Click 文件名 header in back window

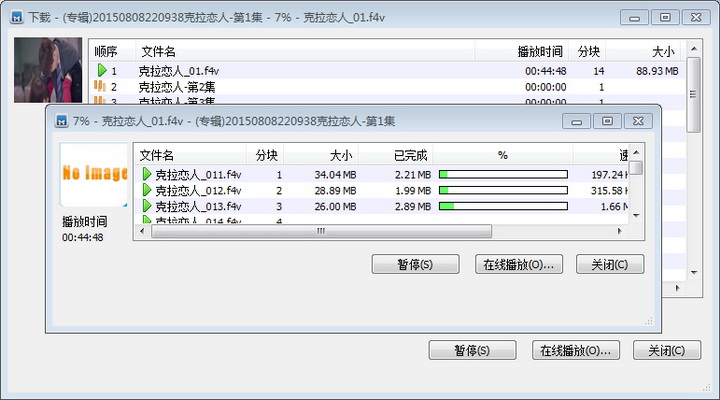coord(305,51)
